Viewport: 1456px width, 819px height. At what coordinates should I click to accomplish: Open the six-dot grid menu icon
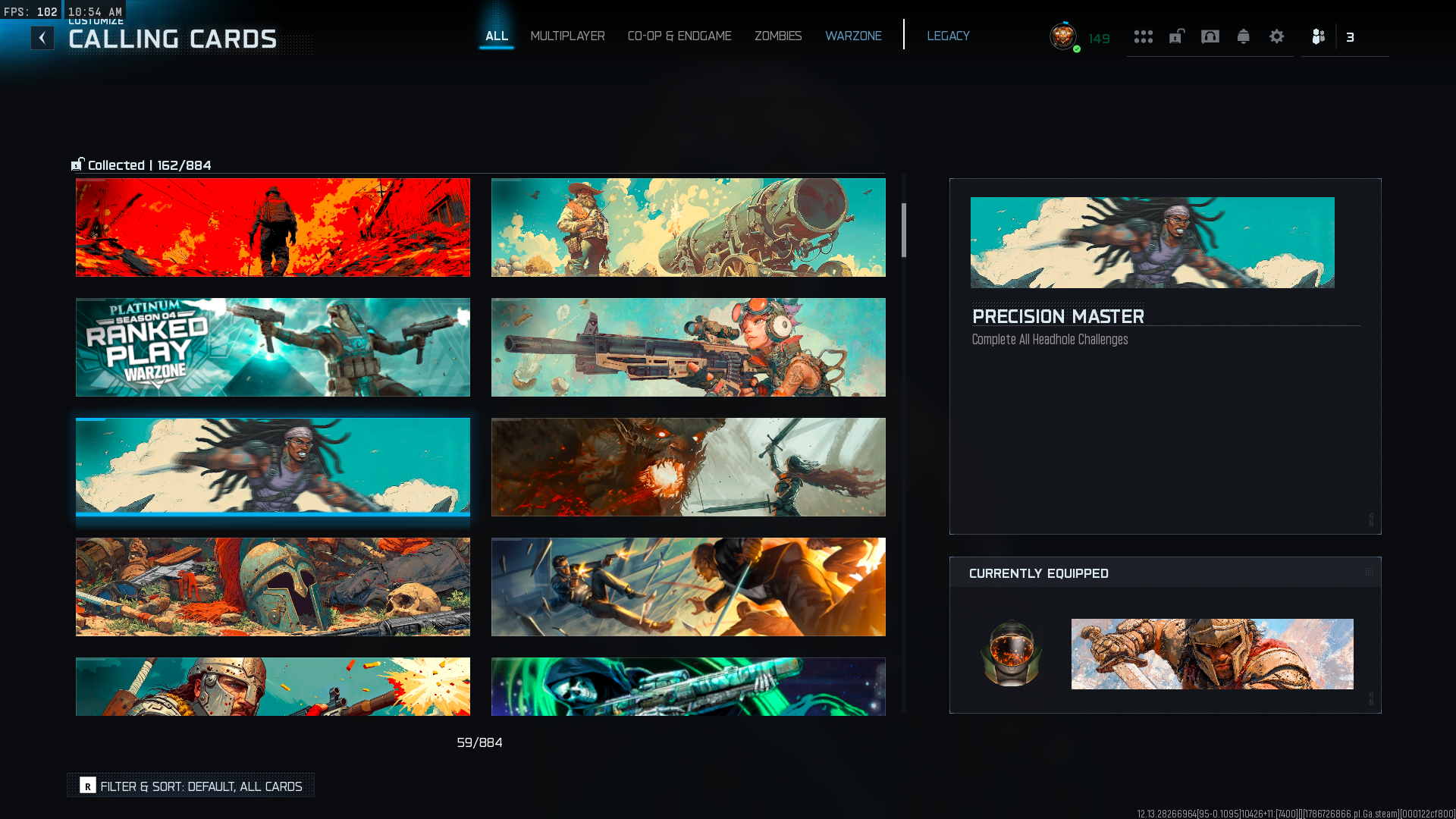(1144, 36)
